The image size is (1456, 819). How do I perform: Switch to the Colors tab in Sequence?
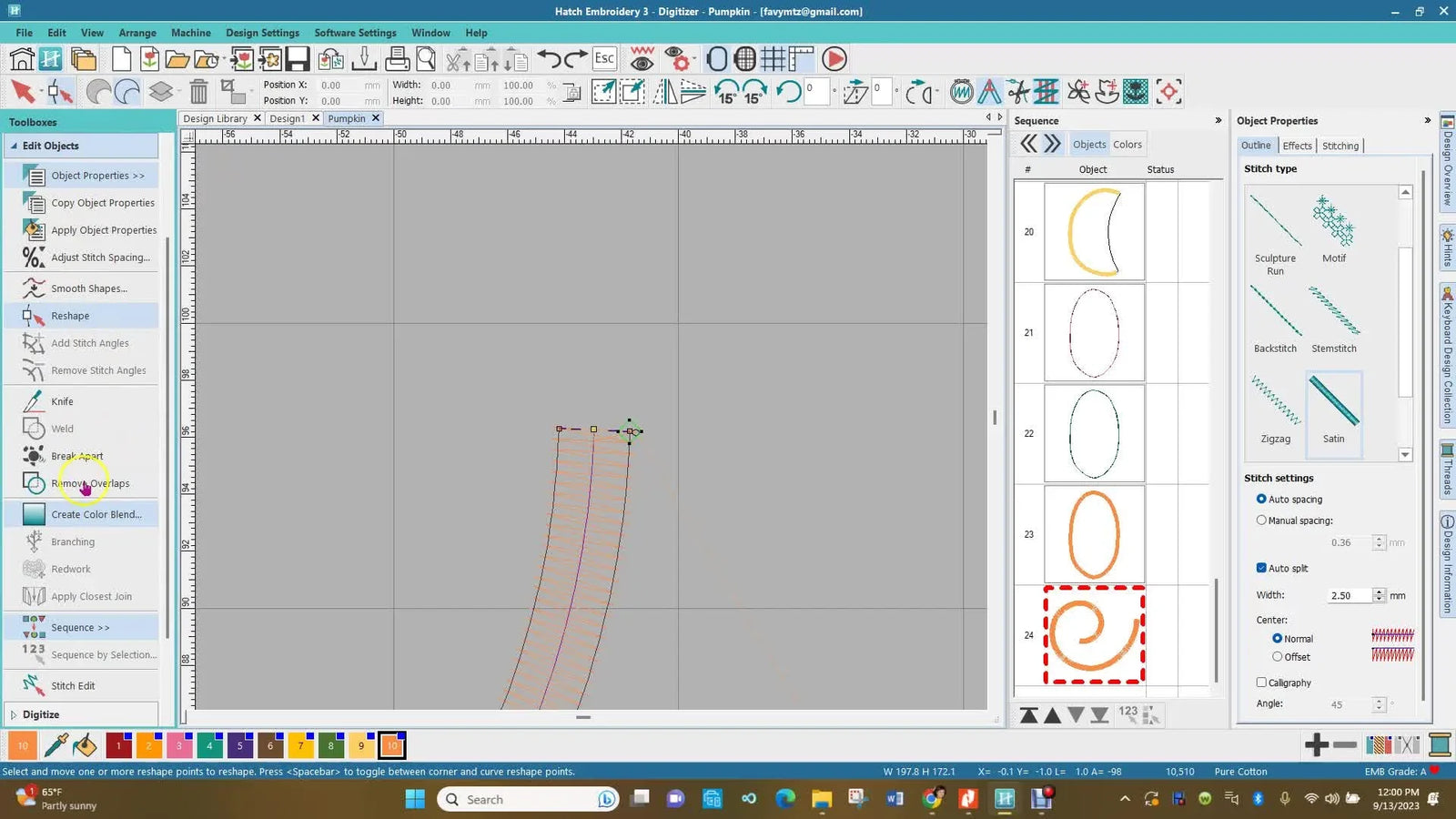1127,144
